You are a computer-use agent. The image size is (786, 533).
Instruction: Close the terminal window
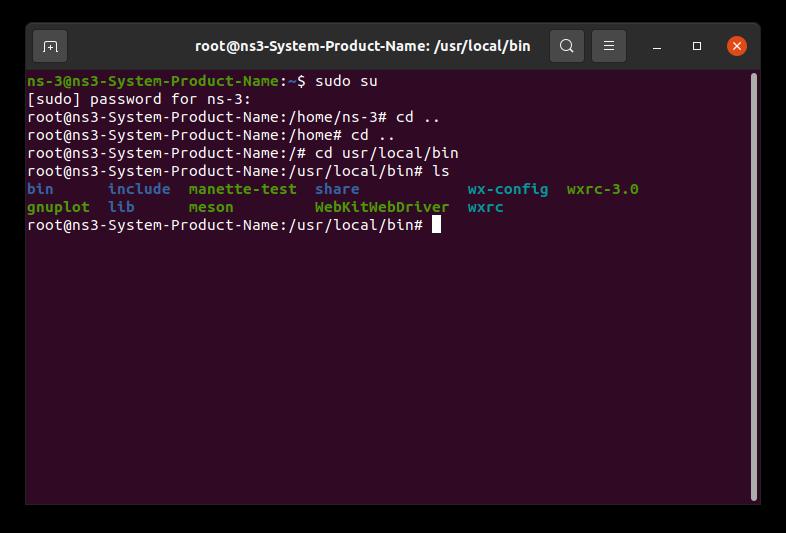coord(737,46)
